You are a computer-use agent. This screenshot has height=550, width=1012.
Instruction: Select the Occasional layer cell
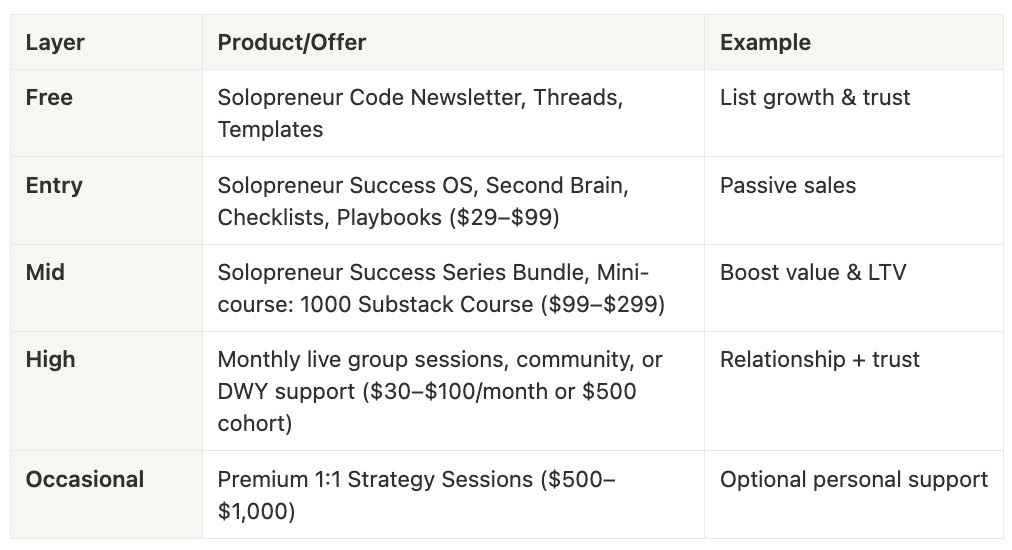(x=106, y=494)
